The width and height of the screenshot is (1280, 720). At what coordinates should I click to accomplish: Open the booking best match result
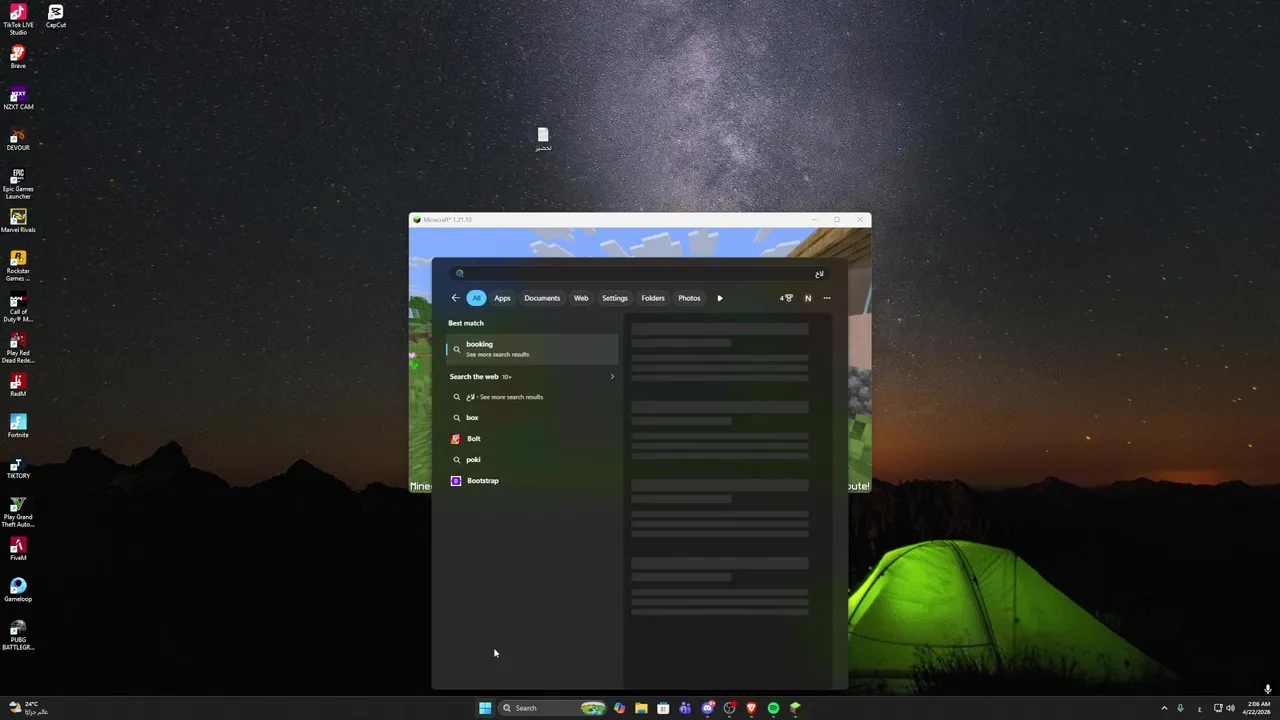532,349
